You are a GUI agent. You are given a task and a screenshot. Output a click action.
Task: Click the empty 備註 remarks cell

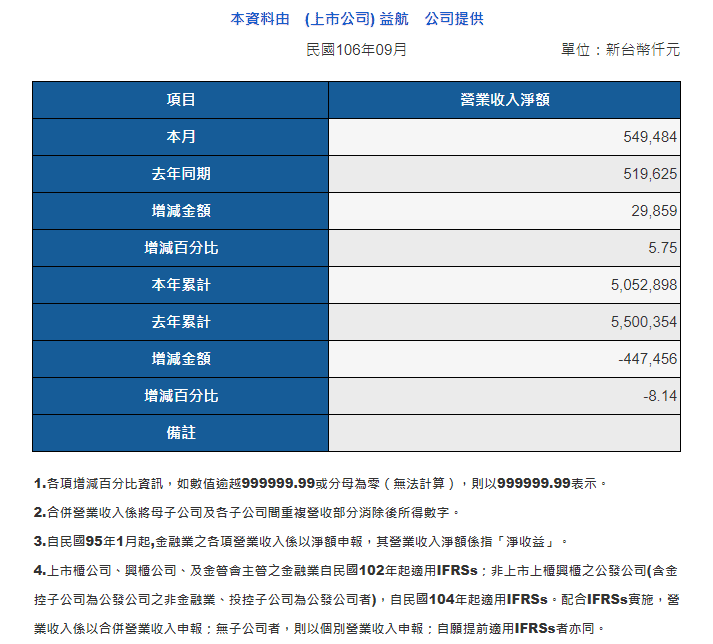[504, 433]
